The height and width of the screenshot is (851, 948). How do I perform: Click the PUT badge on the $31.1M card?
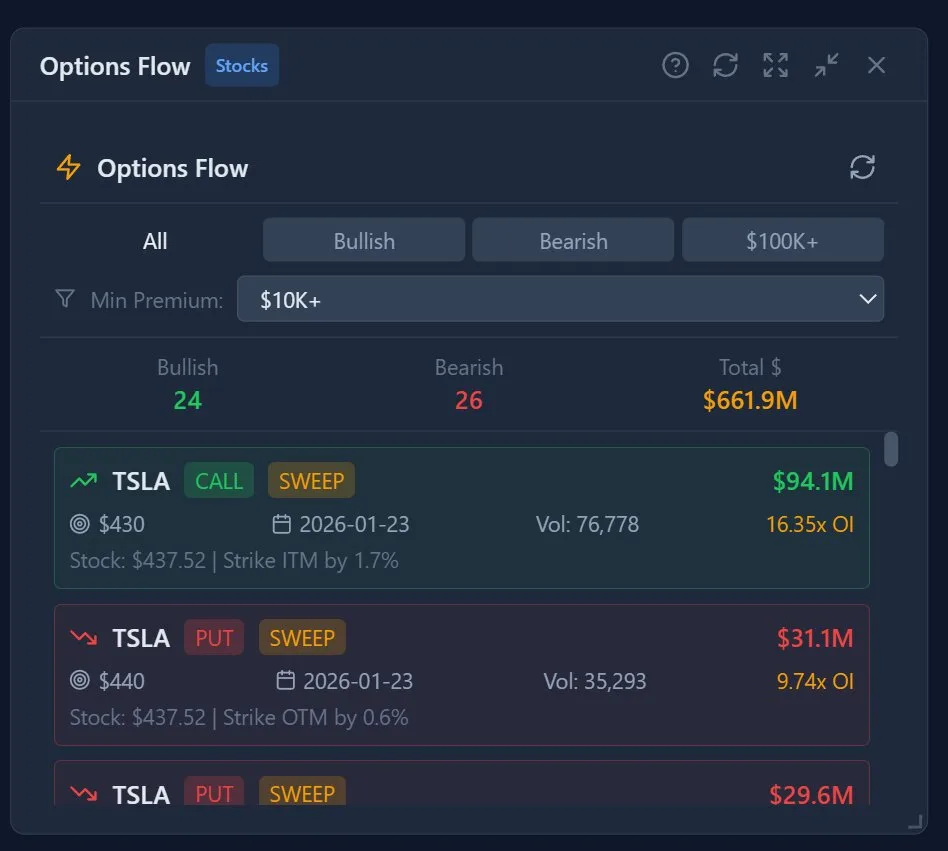[214, 638]
